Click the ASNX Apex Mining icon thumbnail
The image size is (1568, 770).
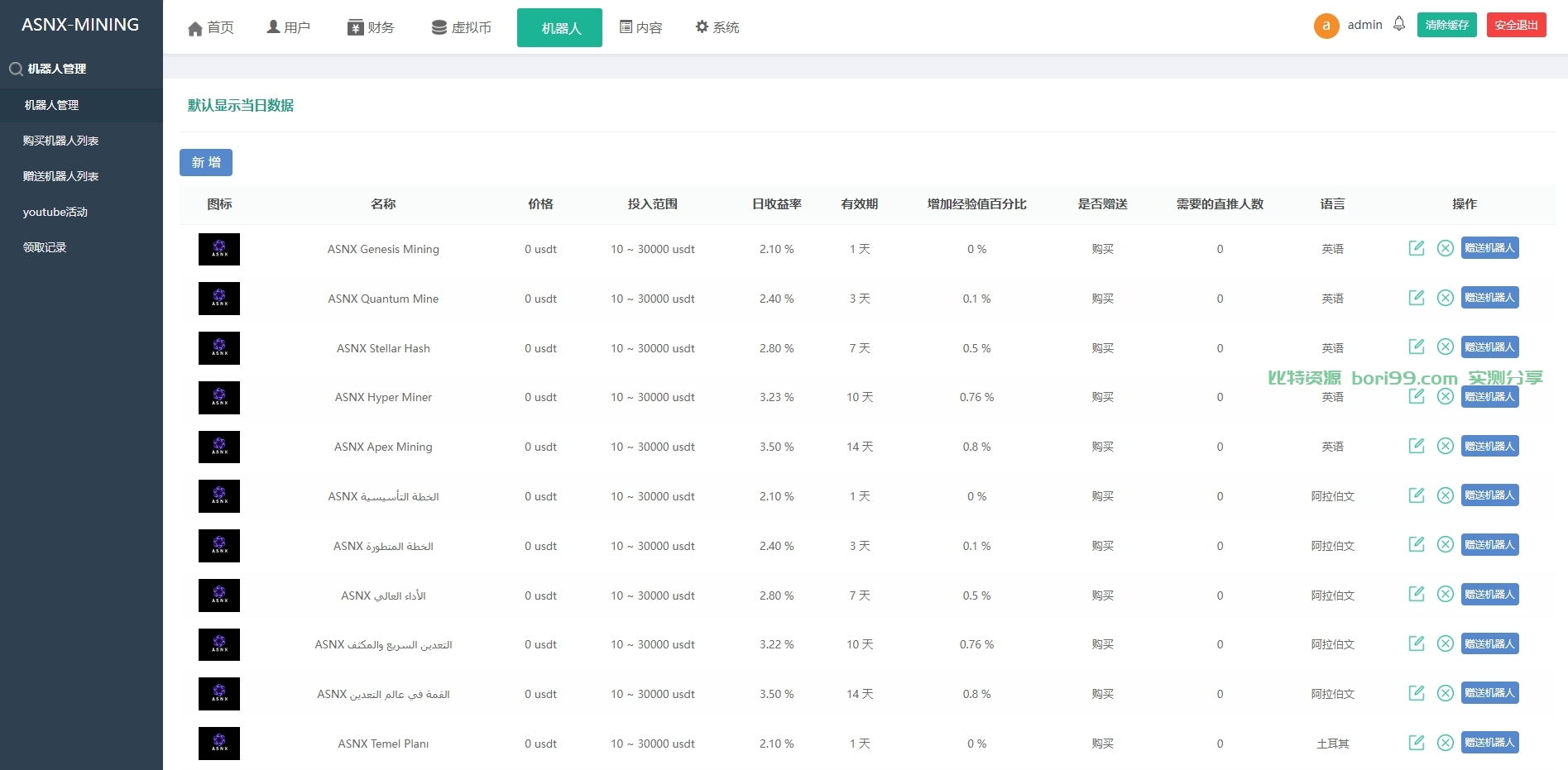coord(219,447)
